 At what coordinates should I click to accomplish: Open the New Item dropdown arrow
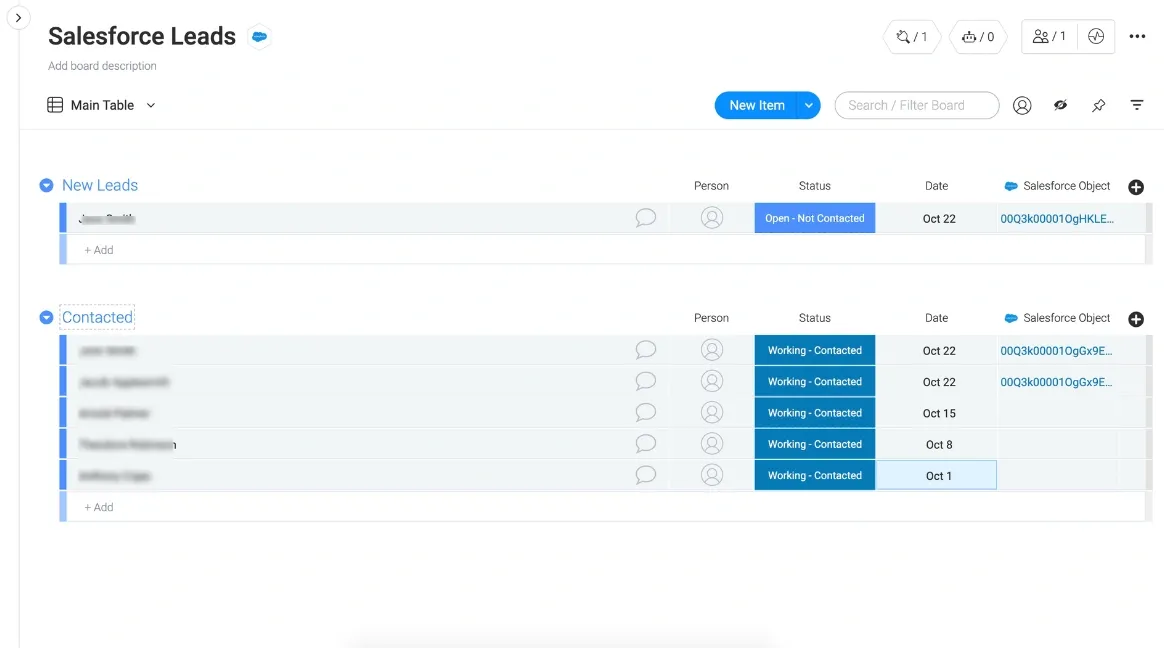[808, 105]
